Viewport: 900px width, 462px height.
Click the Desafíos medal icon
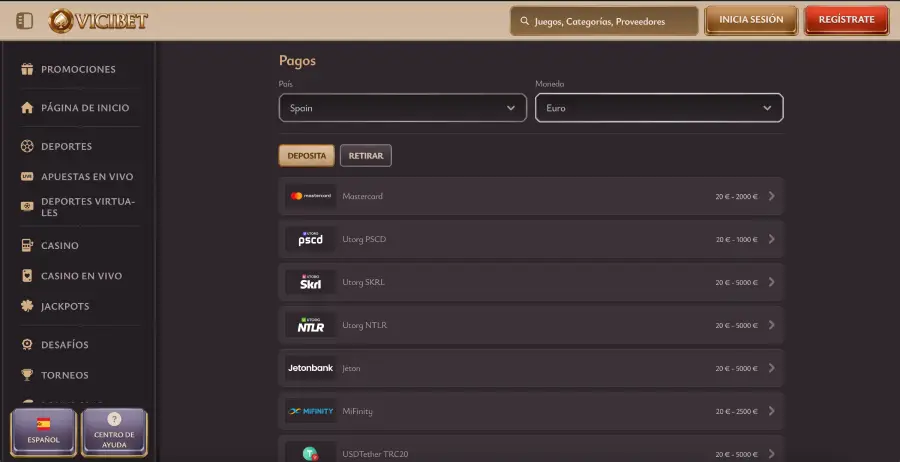pyautogui.click(x=27, y=344)
